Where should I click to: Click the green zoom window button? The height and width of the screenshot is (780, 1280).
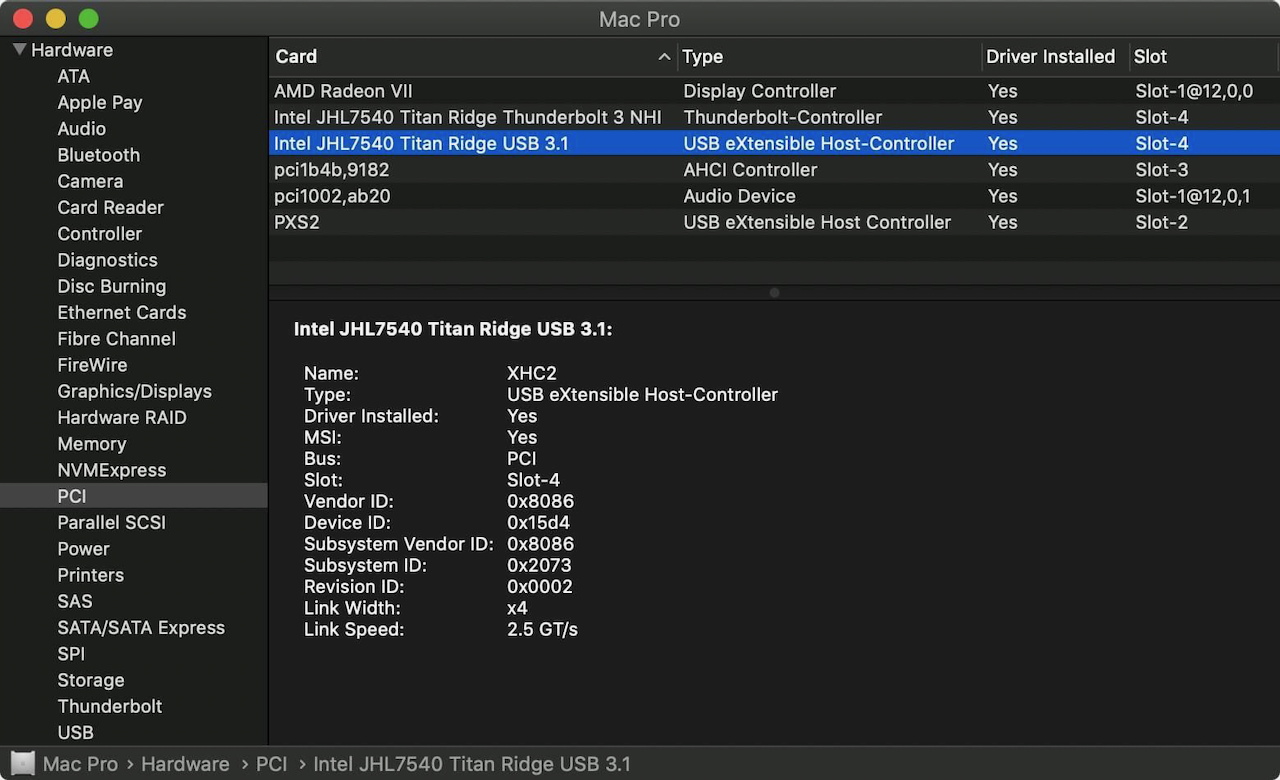88,19
